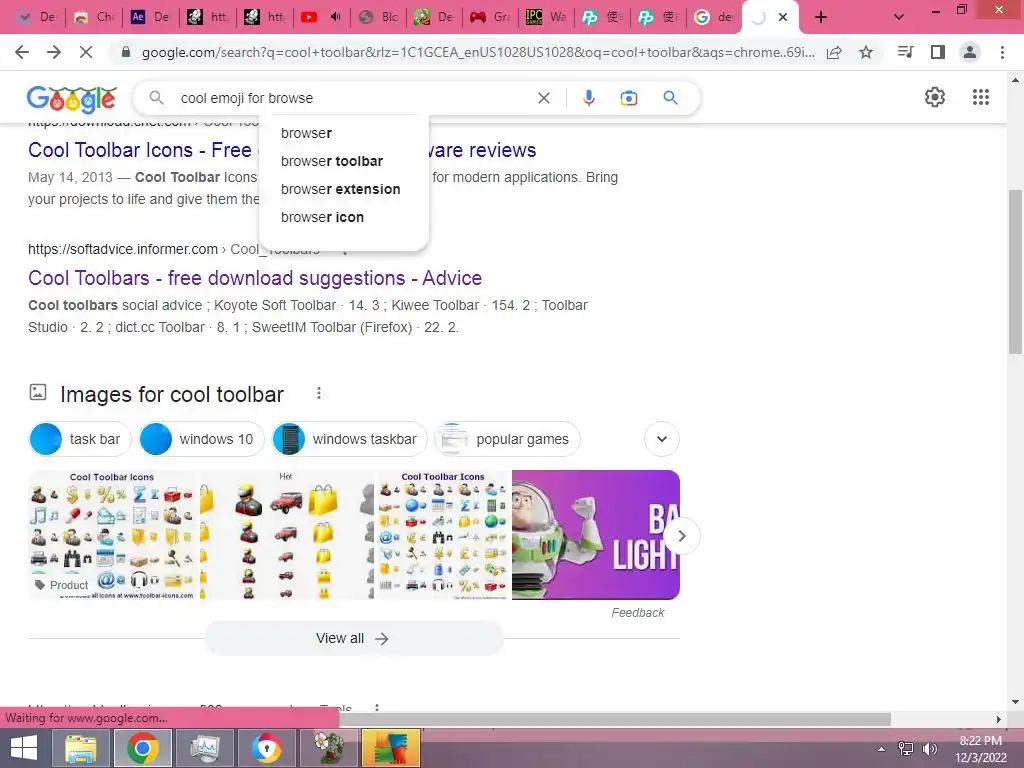Screen dimensions: 1024x768
Task: Open the Chrome three-dot menu
Action: 1002,52
